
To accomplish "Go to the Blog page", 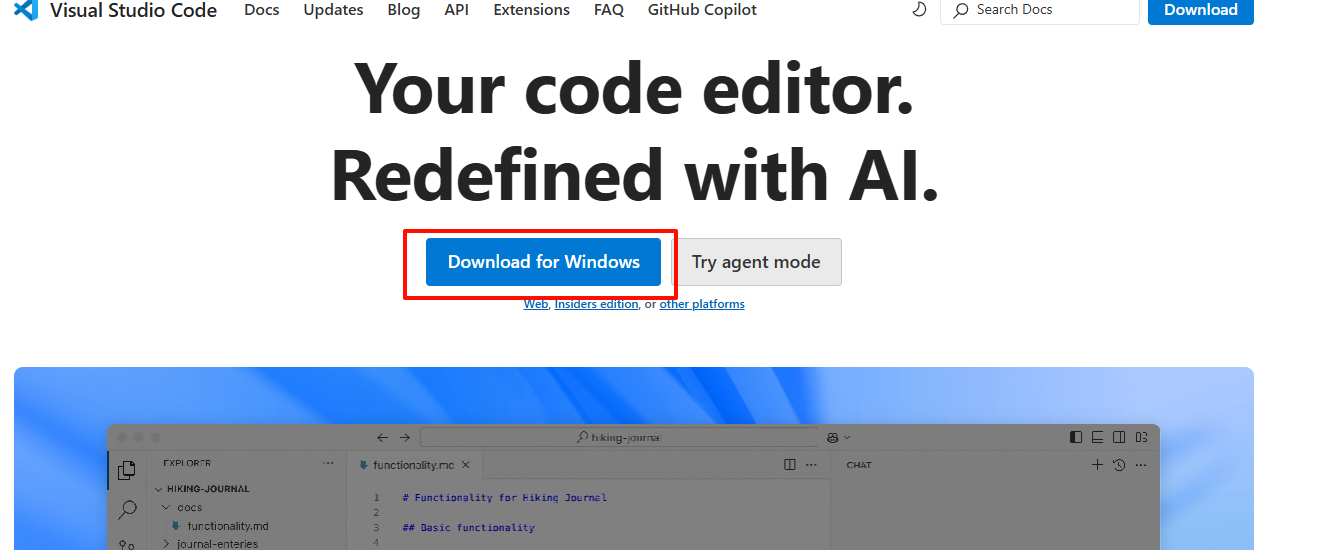I will 404,10.
